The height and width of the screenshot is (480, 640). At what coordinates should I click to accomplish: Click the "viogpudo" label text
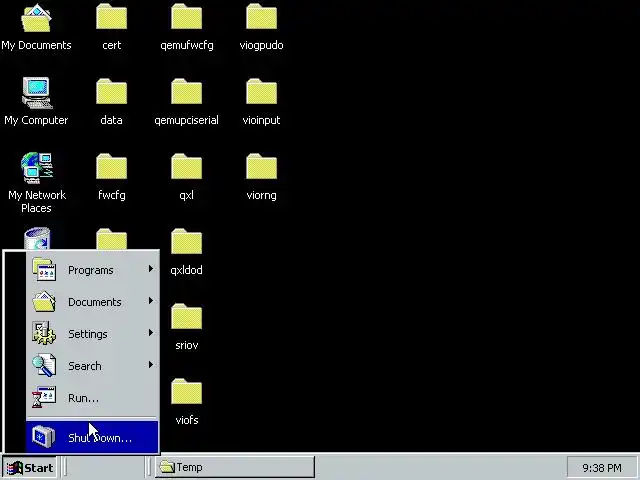[262, 45]
